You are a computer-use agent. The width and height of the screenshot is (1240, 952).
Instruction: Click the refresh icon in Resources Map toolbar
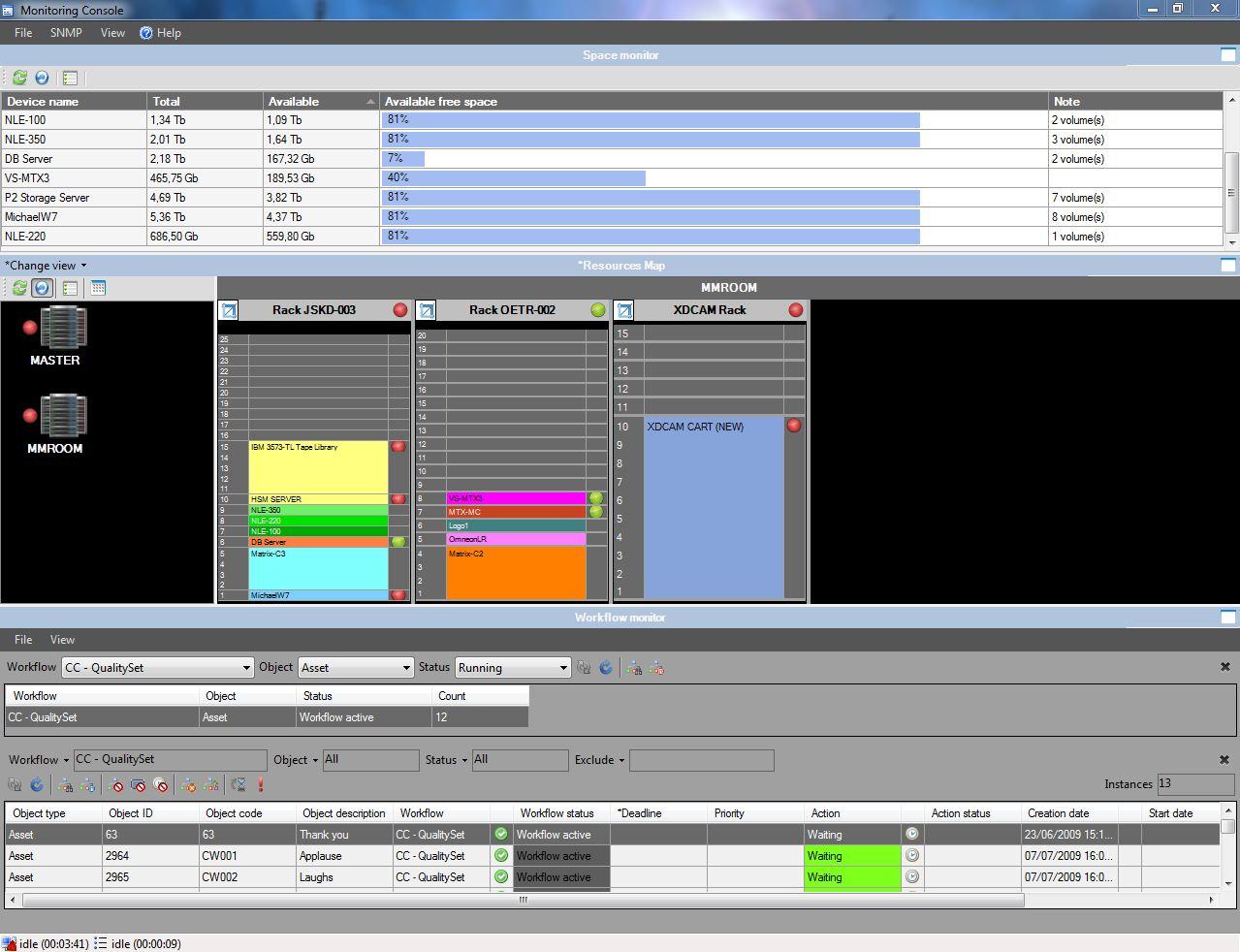[x=18, y=287]
